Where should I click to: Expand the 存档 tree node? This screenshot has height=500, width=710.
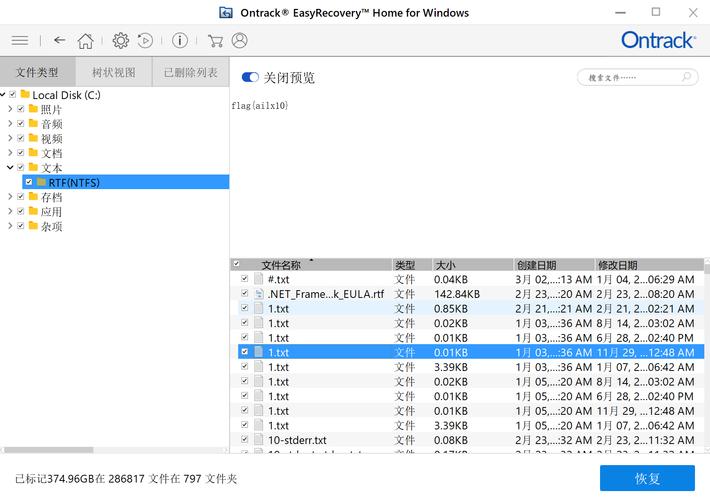pyautogui.click(x=10, y=197)
